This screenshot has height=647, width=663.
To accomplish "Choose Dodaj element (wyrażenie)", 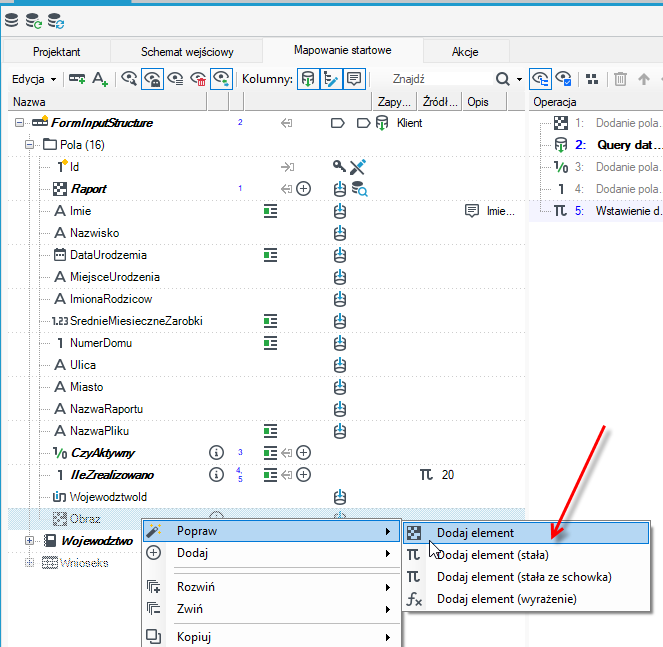I will click(526, 599).
